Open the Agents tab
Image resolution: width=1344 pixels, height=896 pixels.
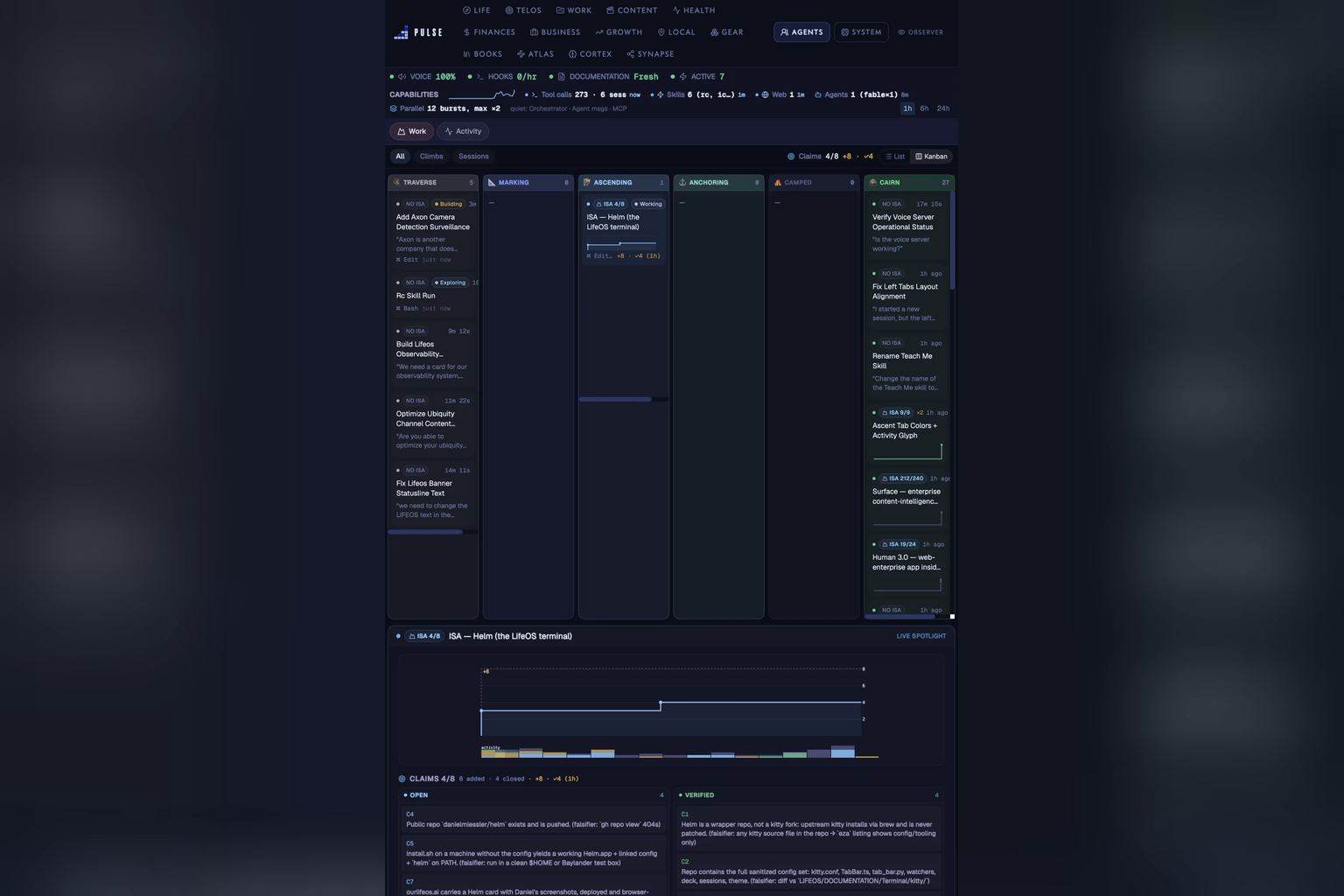click(801, 32)
